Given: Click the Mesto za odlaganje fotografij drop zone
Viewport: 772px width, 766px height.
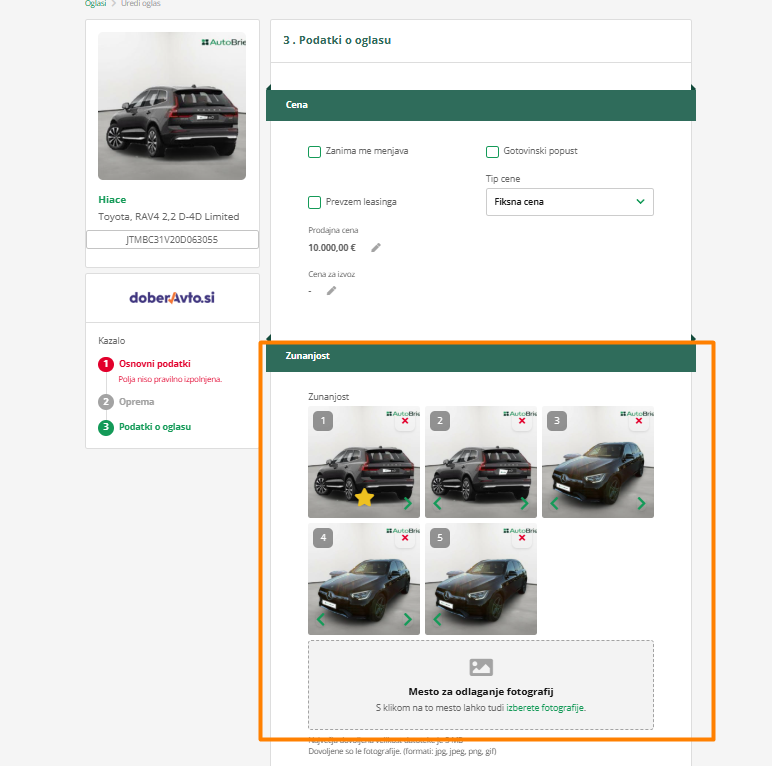Looking at the screenshot, I should (x=481, y=685).
